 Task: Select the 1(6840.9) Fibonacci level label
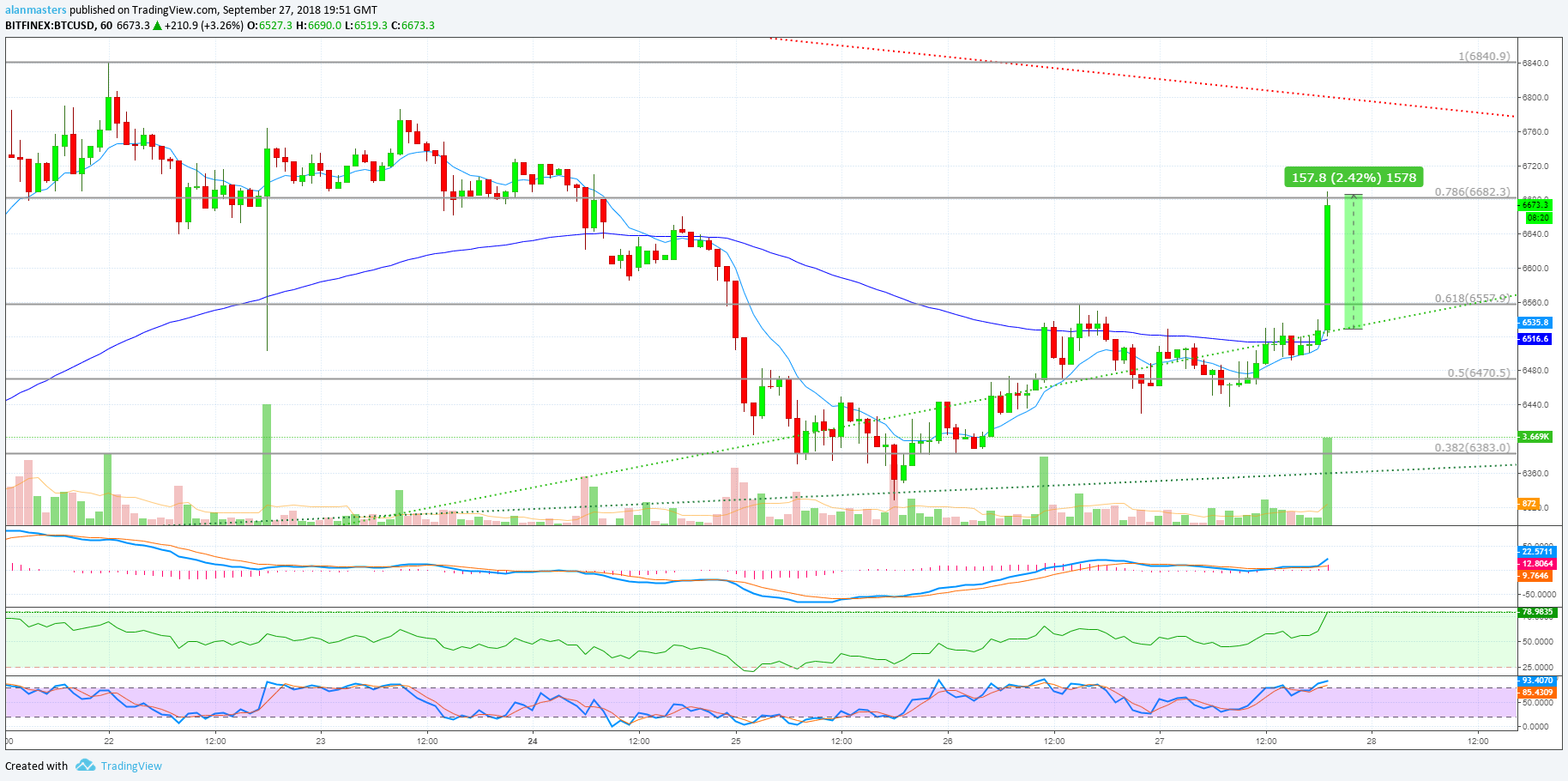(1484, 57)
